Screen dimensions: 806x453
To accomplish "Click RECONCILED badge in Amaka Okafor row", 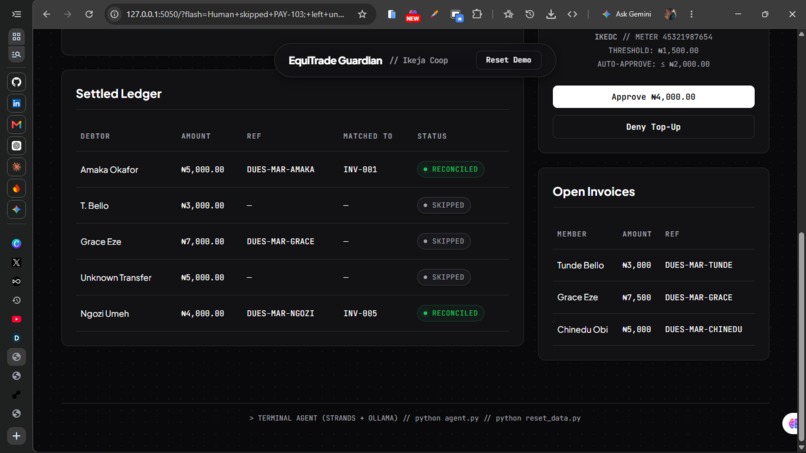I will (x=450, y=169).
